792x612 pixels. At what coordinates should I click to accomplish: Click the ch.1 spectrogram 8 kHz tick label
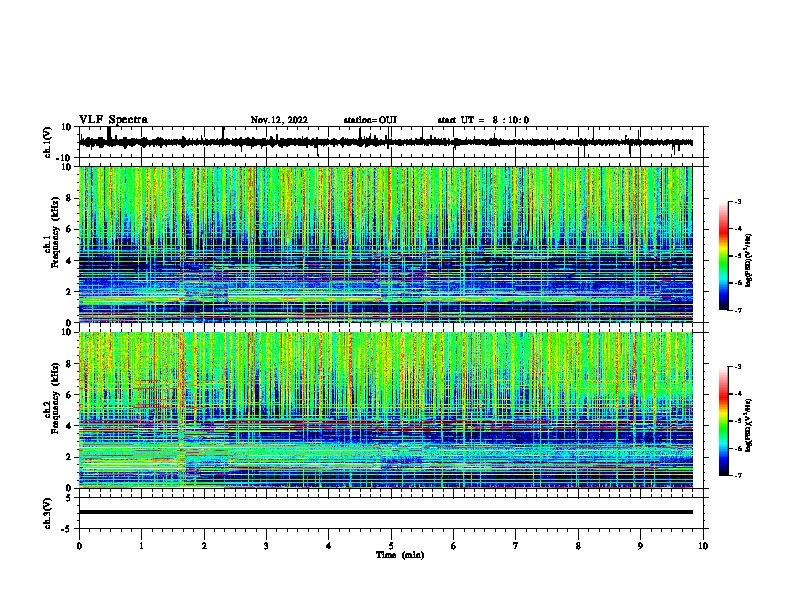pos(69,198)
